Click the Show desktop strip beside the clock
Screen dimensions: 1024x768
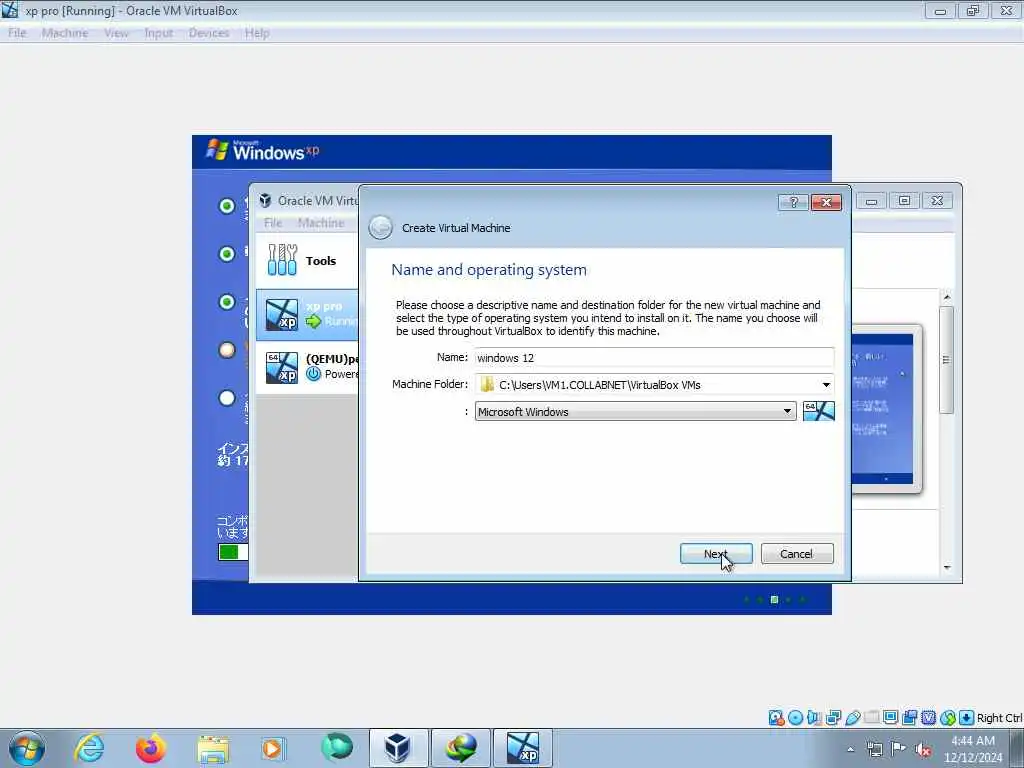click(x=1017, y=749)
